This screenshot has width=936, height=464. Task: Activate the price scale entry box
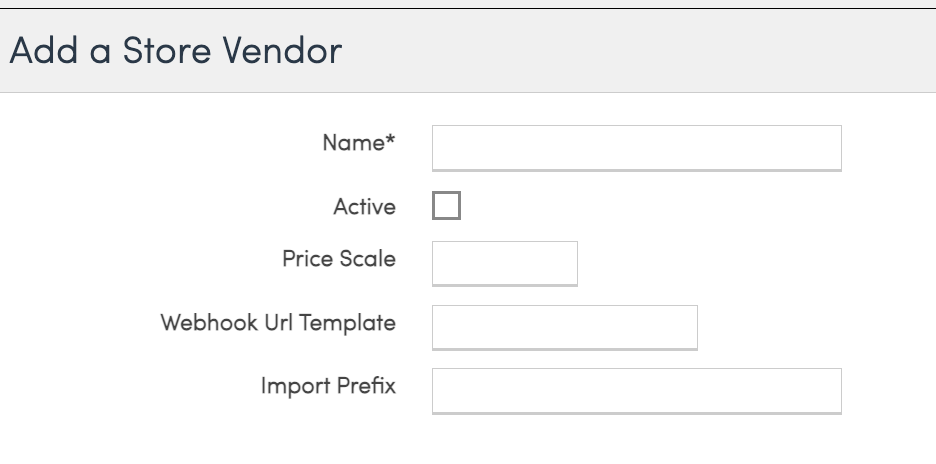pyautogui.click(x=504, y=263)
